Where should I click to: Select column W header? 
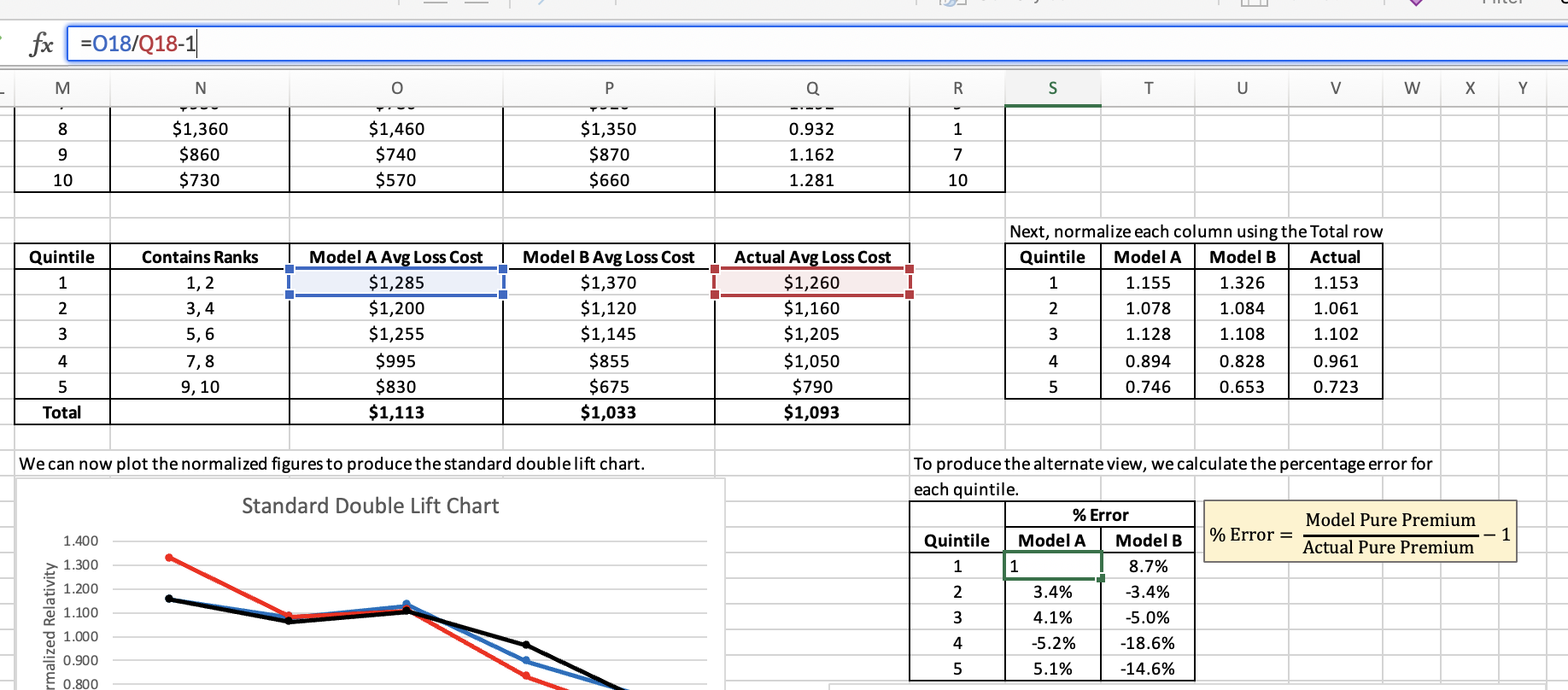point(1412,88)
